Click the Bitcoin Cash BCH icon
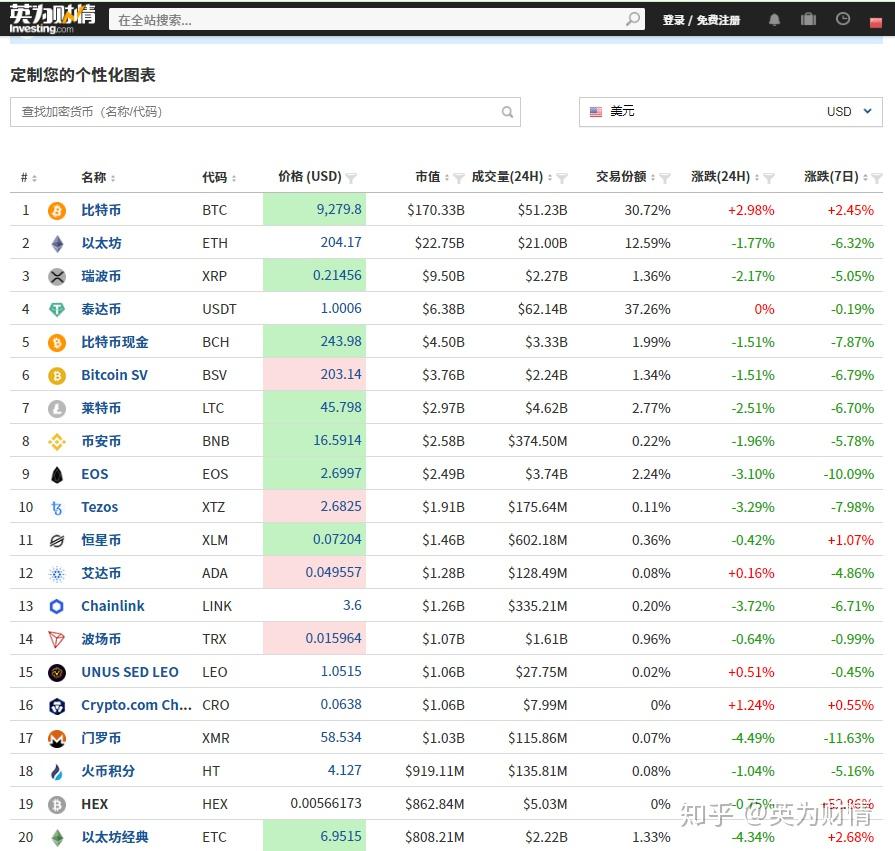Screen dimensions: 895x851 pyautogui.click(x=57, y=343)
